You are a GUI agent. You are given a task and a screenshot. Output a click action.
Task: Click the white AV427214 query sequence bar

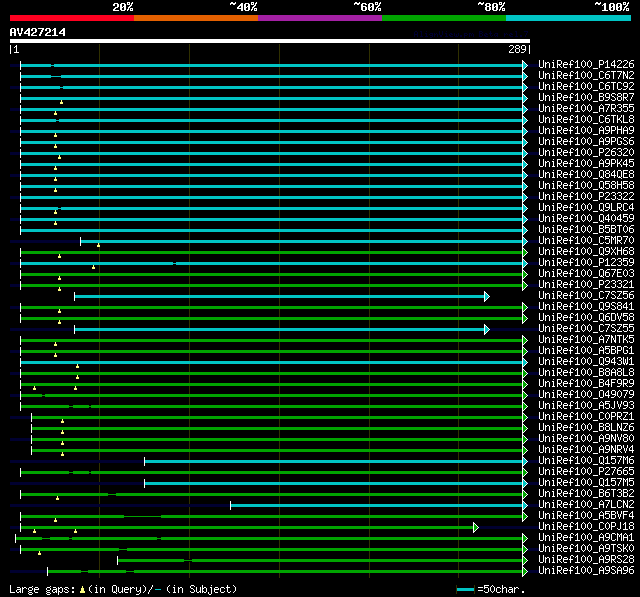pos(270,41)
